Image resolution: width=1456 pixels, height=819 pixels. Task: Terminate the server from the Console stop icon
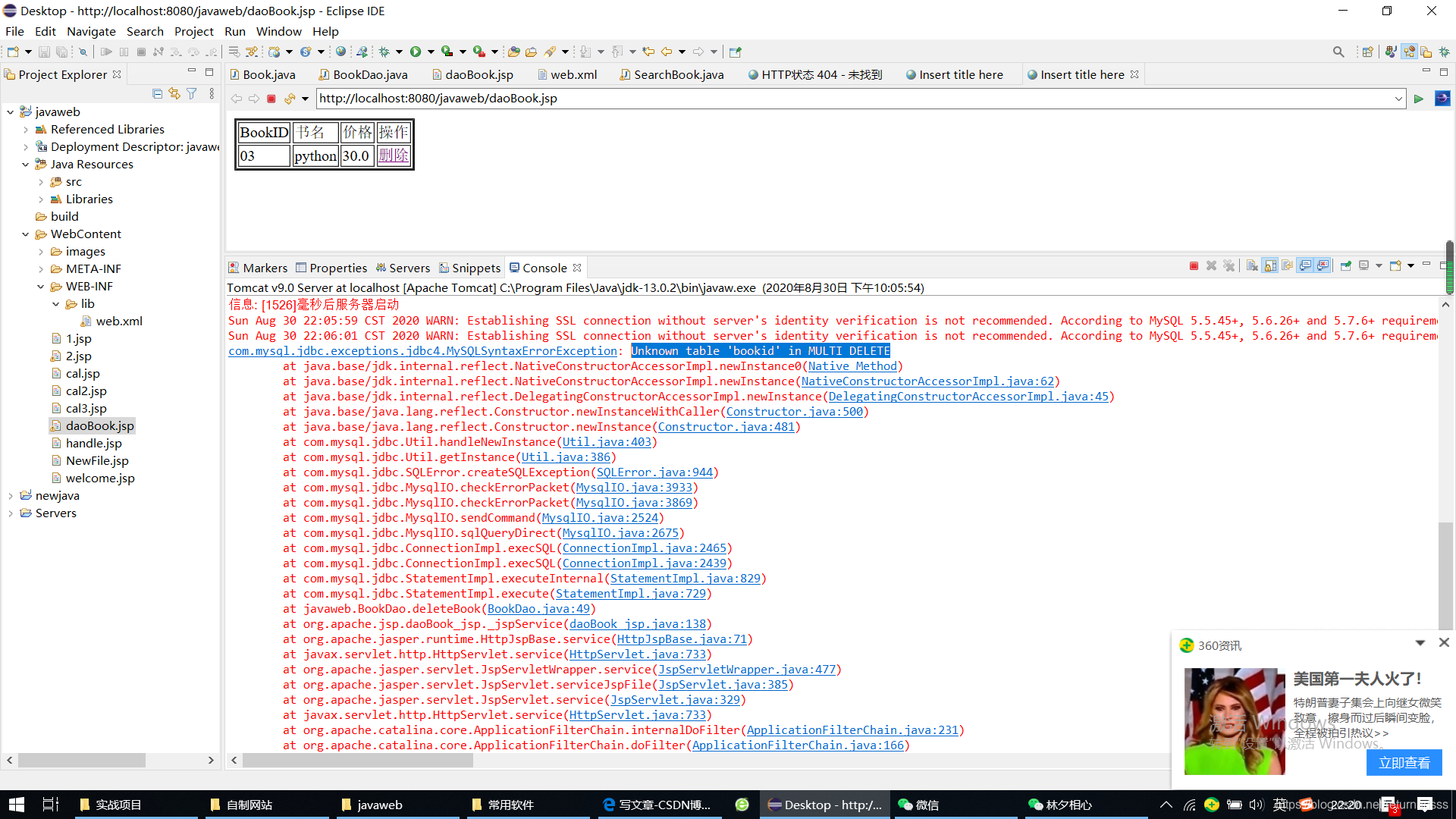[x=1194, y=266]
